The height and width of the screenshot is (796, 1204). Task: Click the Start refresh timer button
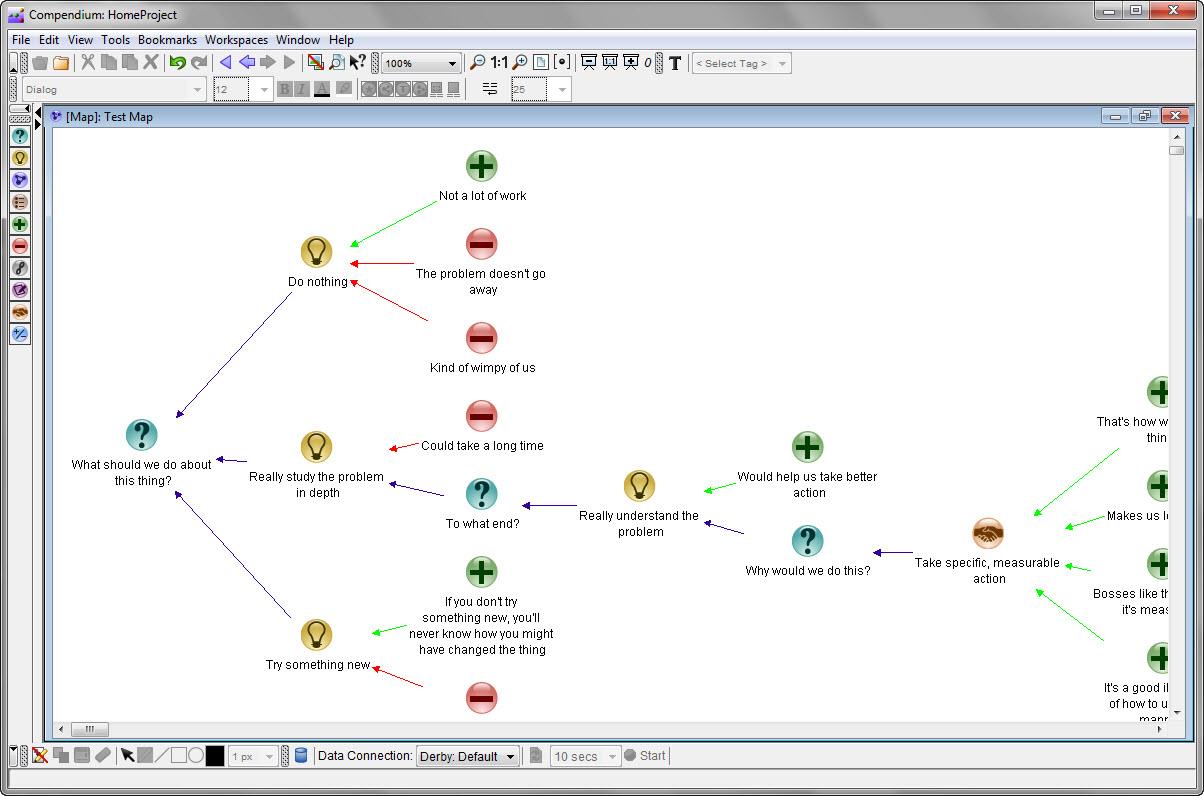(645, 756)
